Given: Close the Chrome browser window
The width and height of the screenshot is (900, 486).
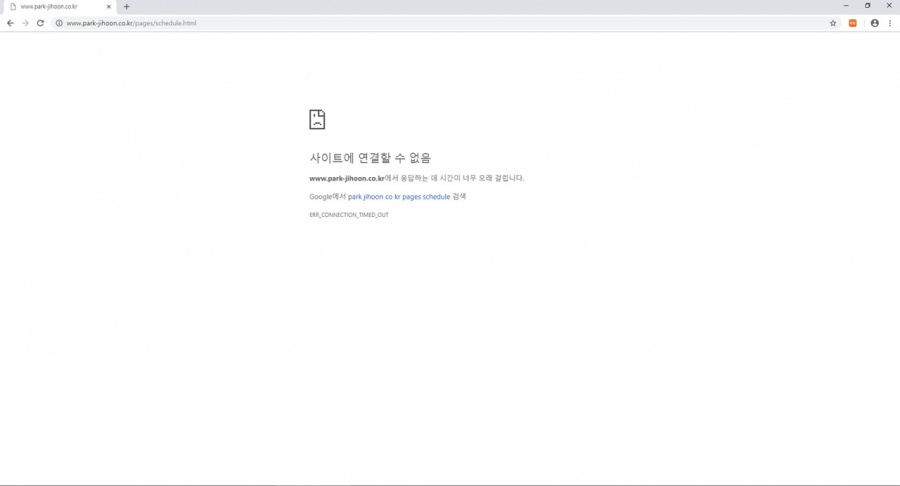Looking at the screenshot, I should click(x=888, y=6).
